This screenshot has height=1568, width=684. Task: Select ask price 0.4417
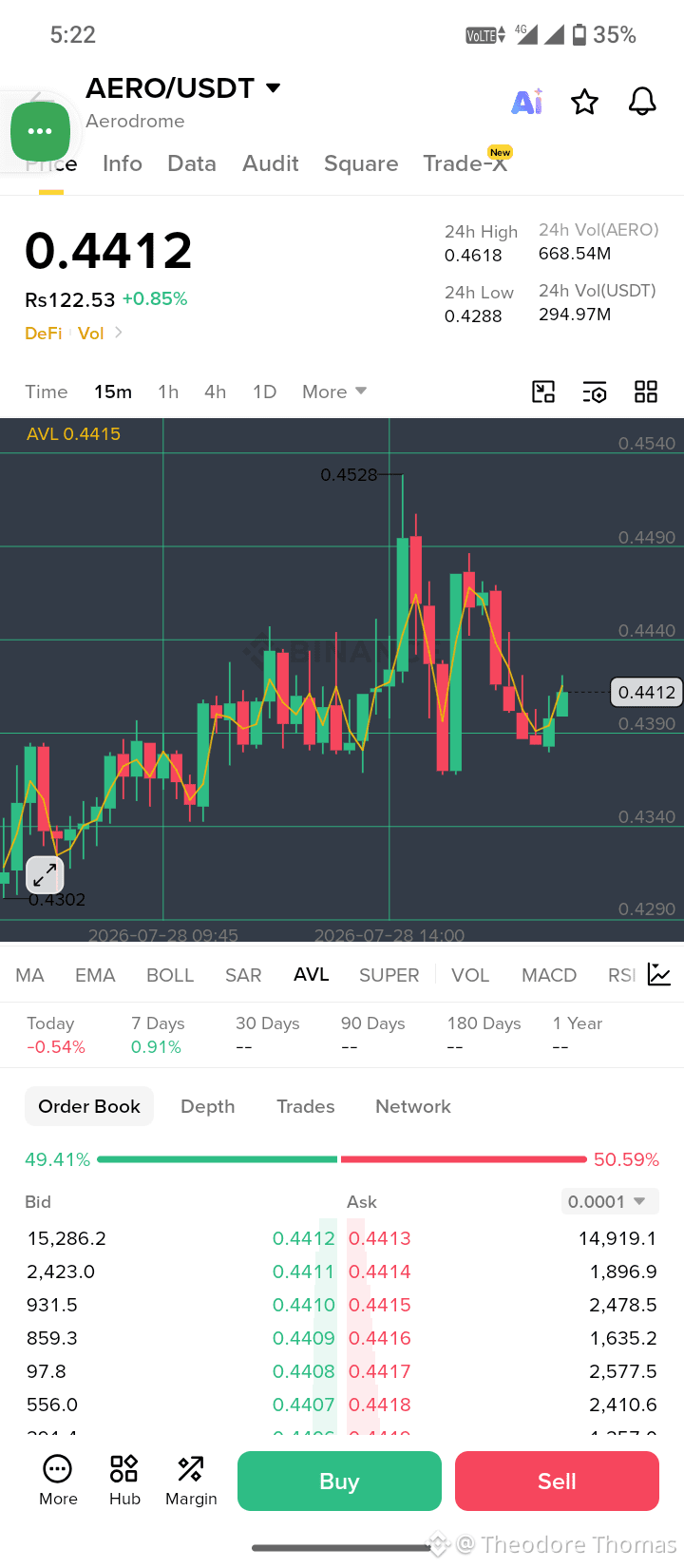click(x=380, y=1371)
